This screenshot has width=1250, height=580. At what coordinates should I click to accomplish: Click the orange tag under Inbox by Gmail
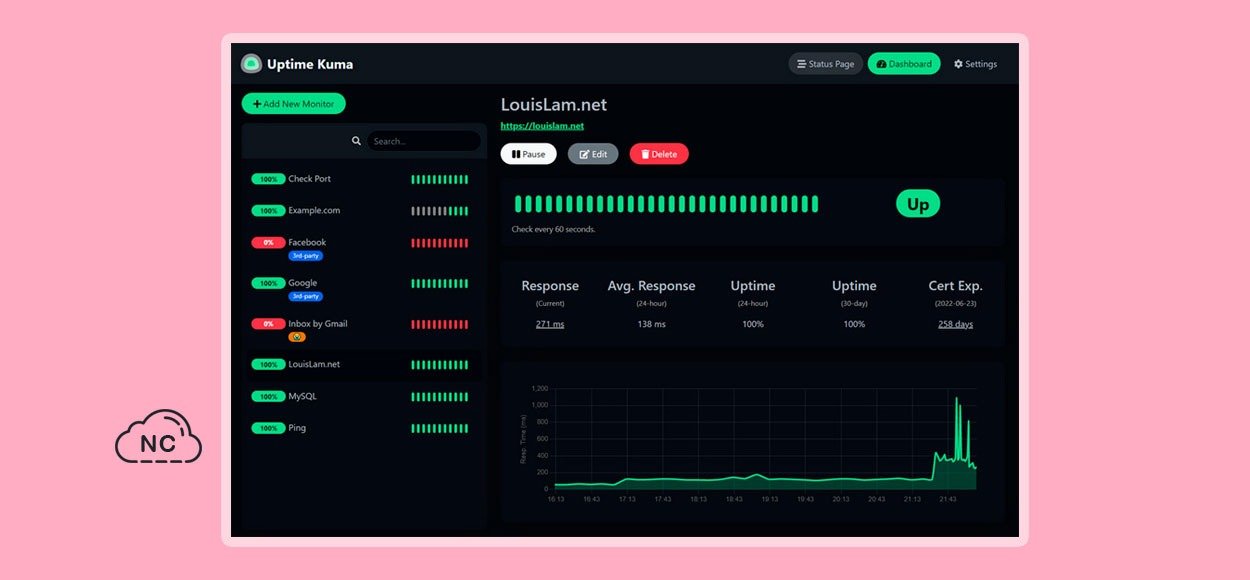297,337
